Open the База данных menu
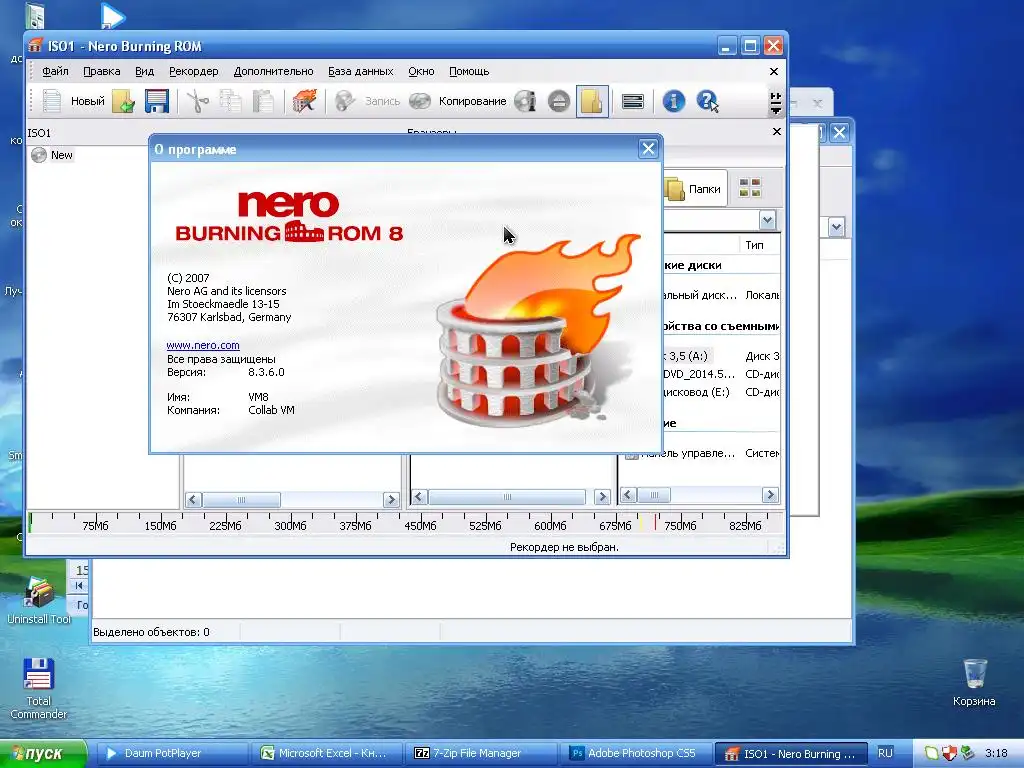1024x768 pixels. (360, 71)
